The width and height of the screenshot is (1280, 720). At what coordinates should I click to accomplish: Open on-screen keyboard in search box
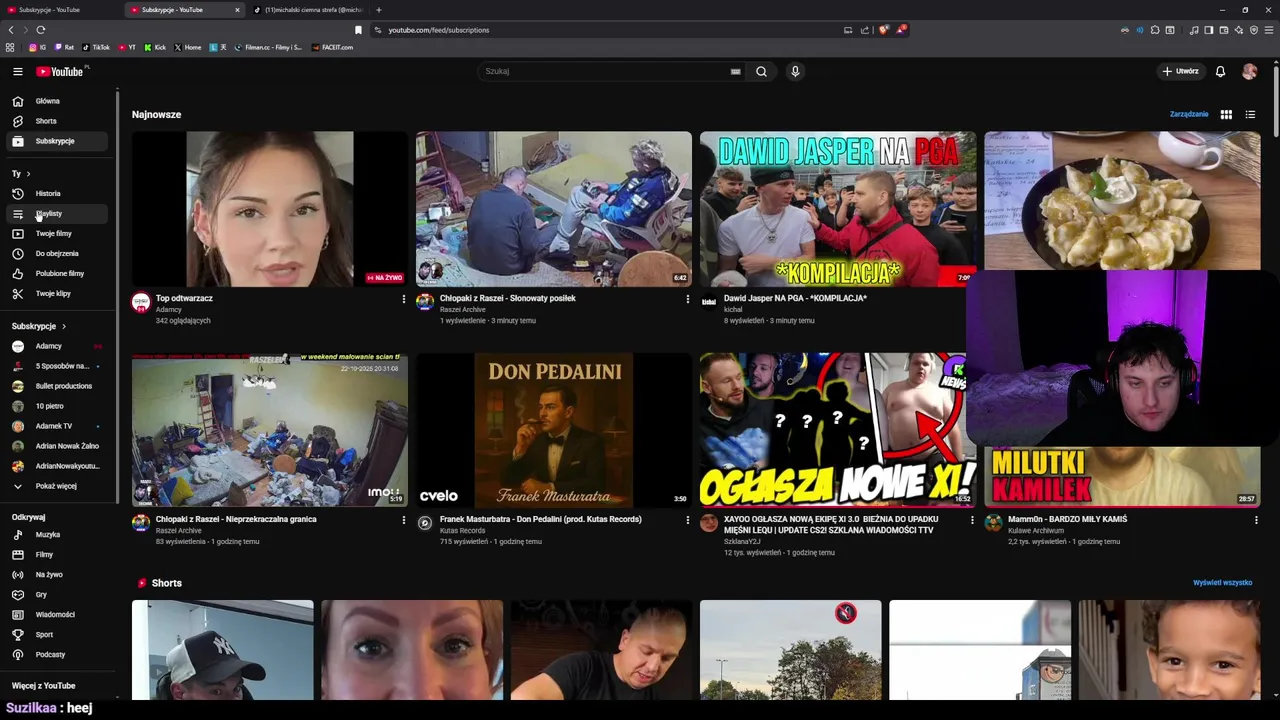[735, 71]
